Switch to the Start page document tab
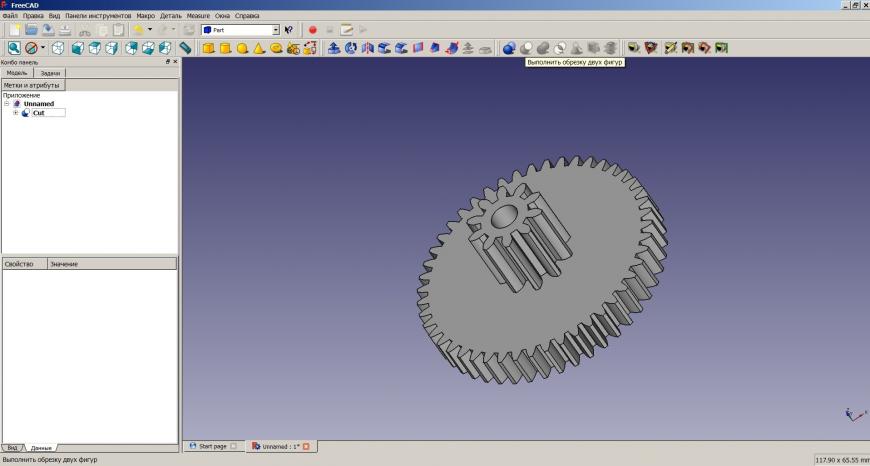The image size is (870, 466). (x=213, y=446)
